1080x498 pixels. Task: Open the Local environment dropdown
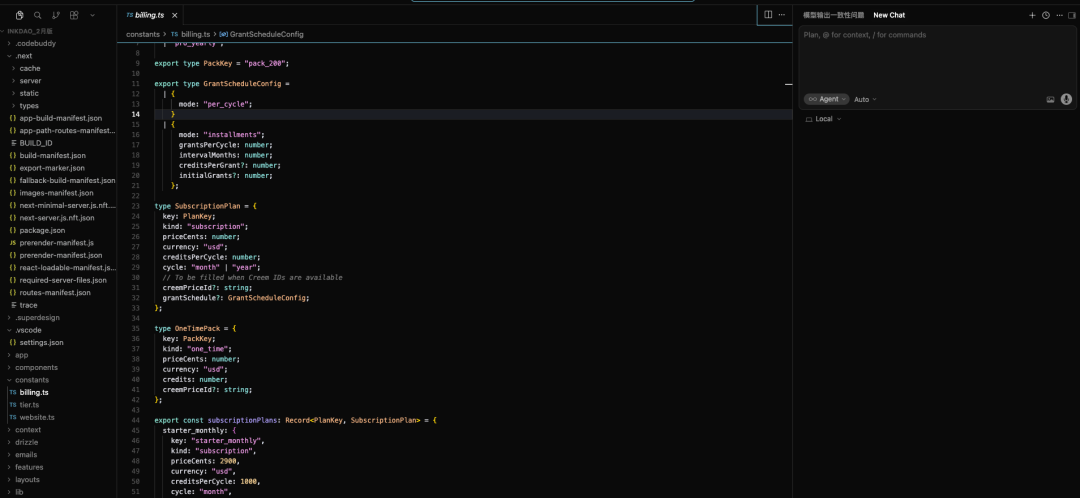[x=824, y=119]
